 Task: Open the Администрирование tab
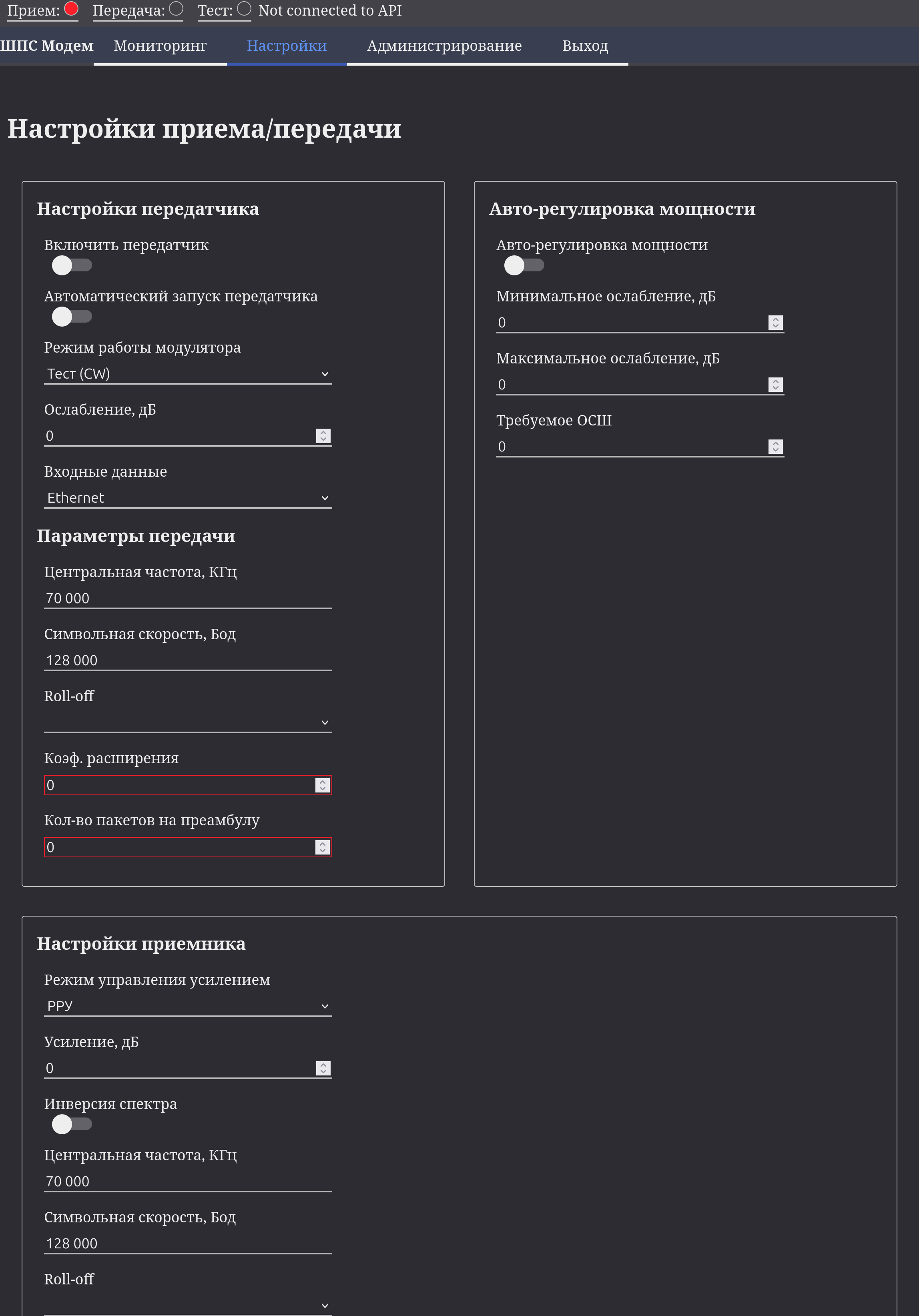click(x=444, y=46)
